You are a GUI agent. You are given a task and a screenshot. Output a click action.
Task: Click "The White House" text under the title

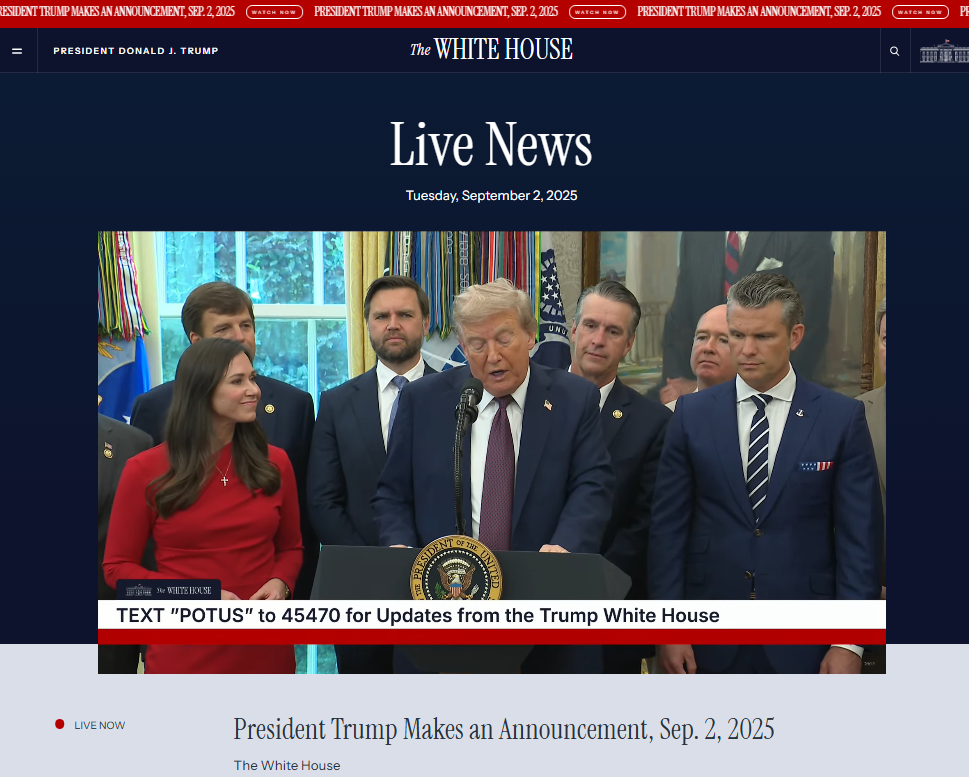[x=287, y=765]
